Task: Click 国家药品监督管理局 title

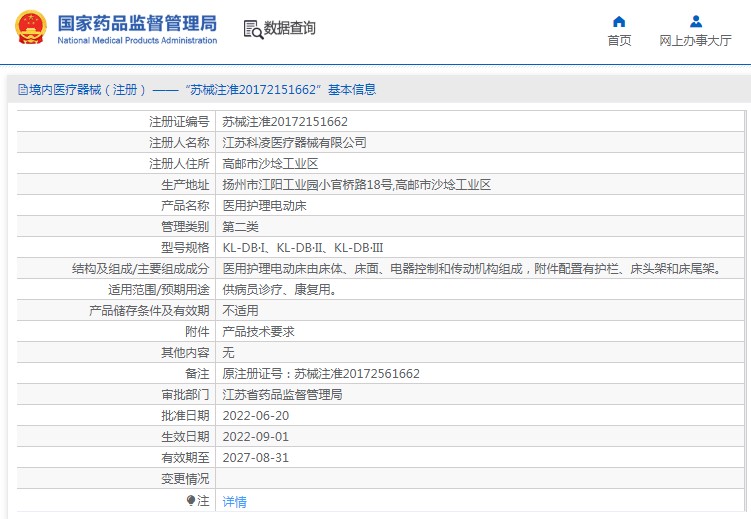Action: coord(137,23)
